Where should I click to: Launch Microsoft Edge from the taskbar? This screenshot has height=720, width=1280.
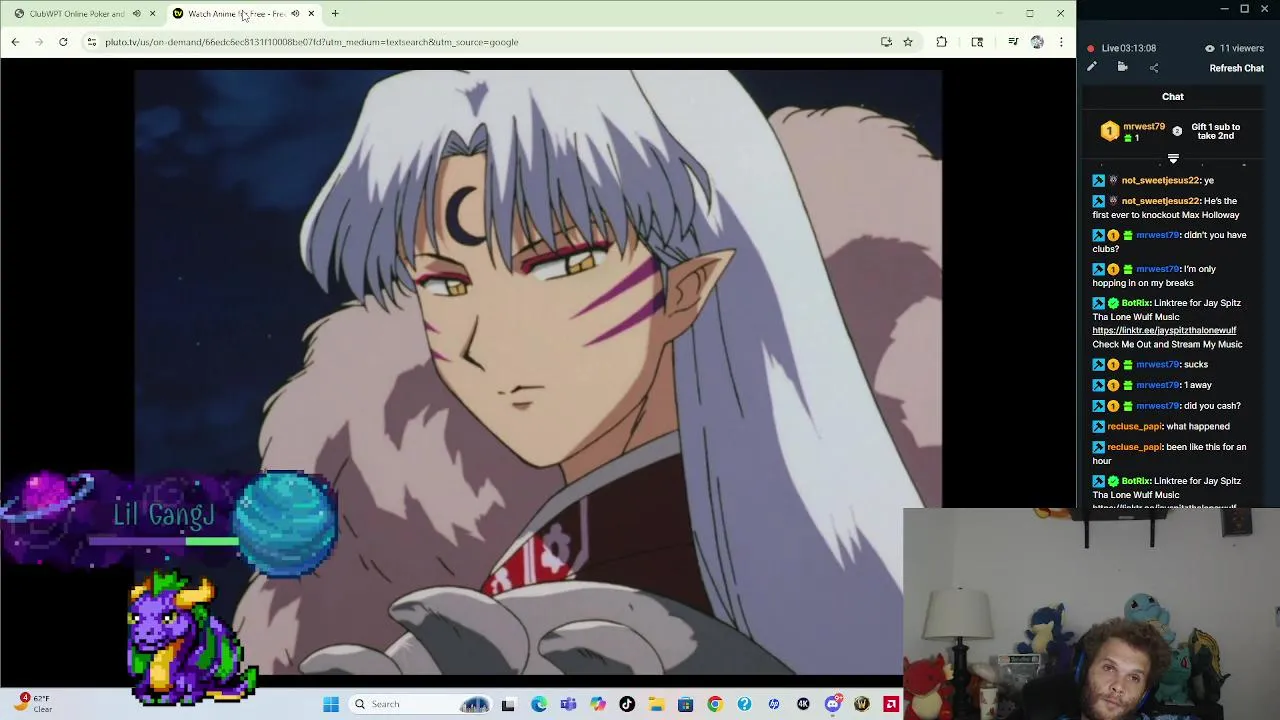point(539,704)
